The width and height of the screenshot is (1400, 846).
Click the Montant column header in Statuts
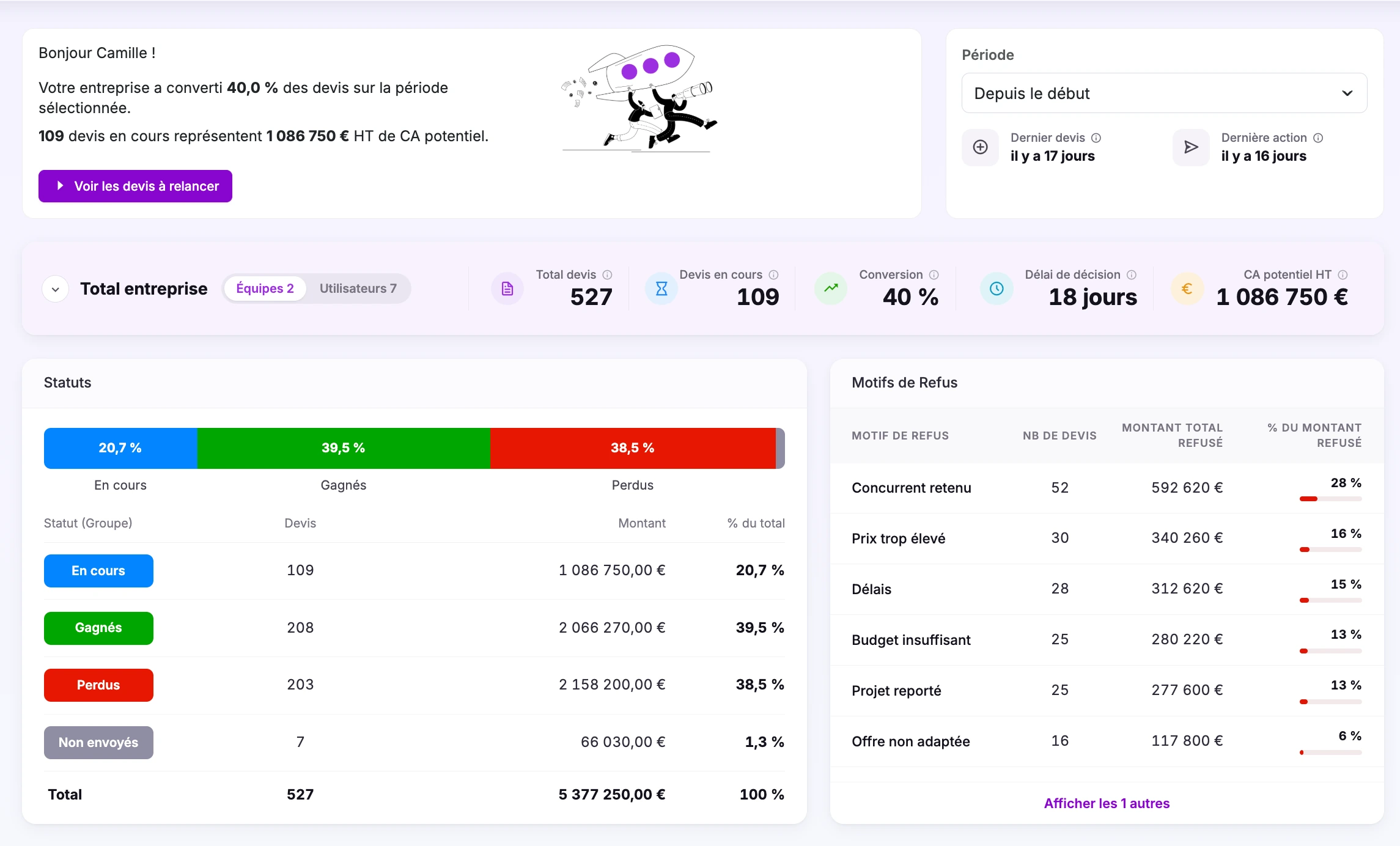tap(641, 523)
